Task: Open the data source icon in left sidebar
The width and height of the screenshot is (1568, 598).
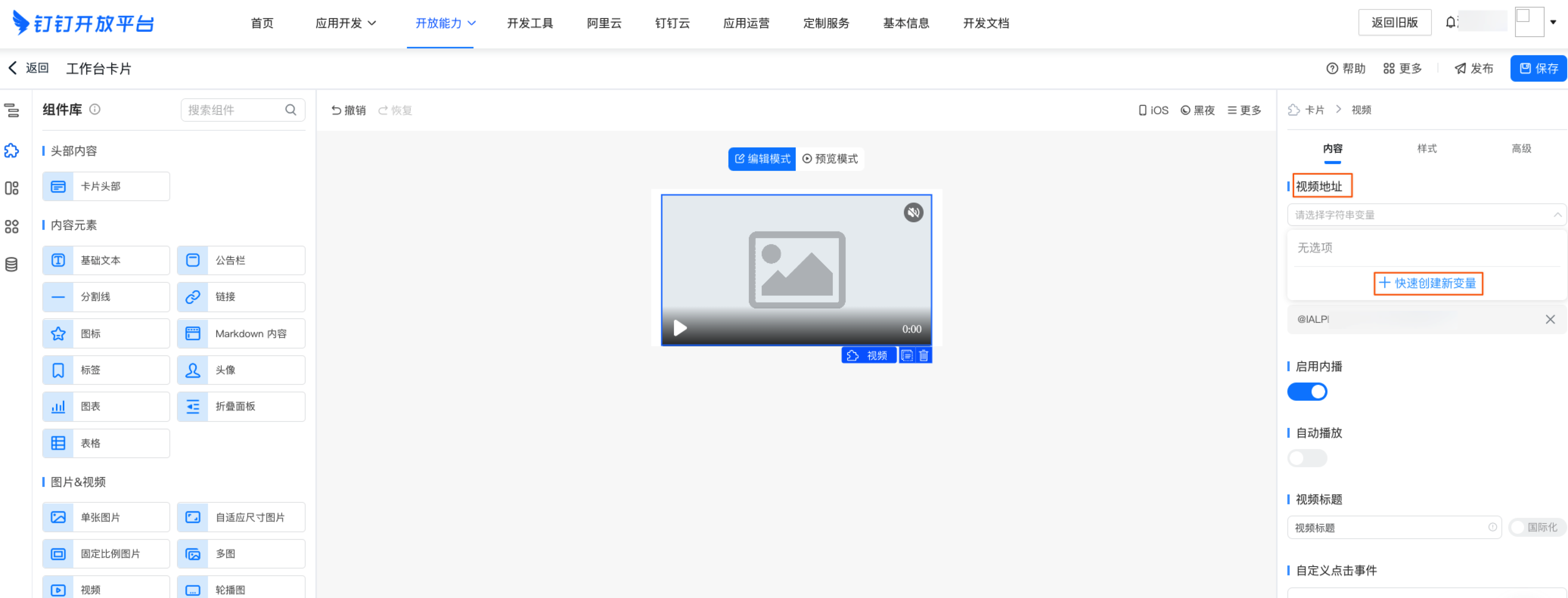Action: point(12,265)
